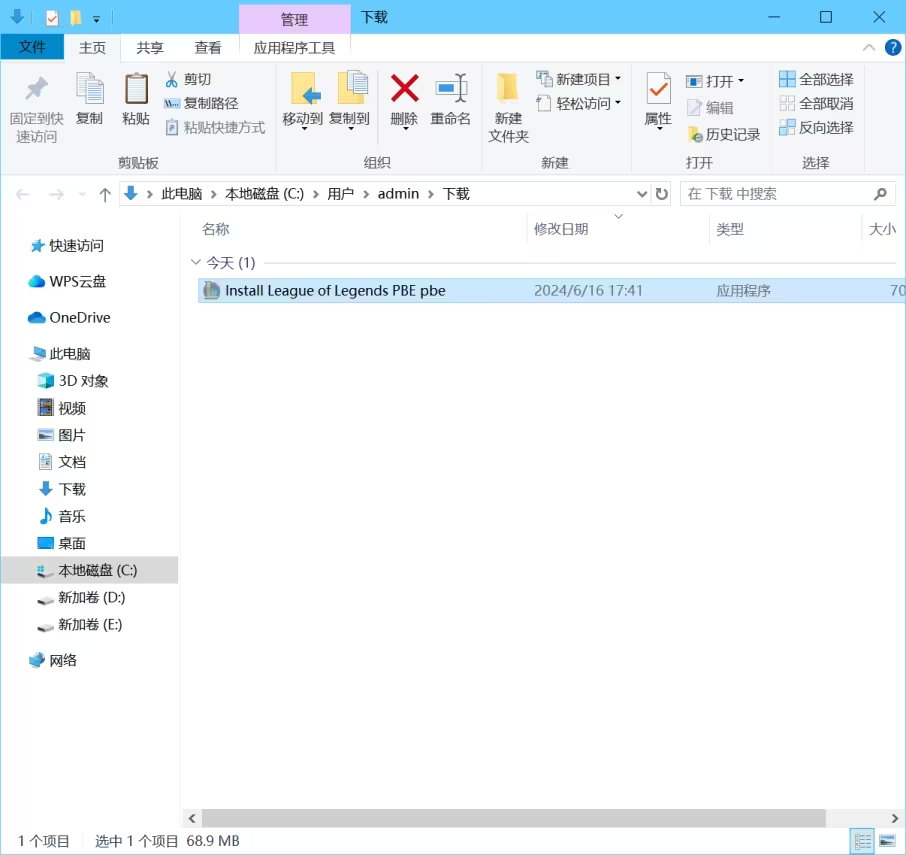
Task: Copy the file path with 复制路径
Action: coord(201,103)
